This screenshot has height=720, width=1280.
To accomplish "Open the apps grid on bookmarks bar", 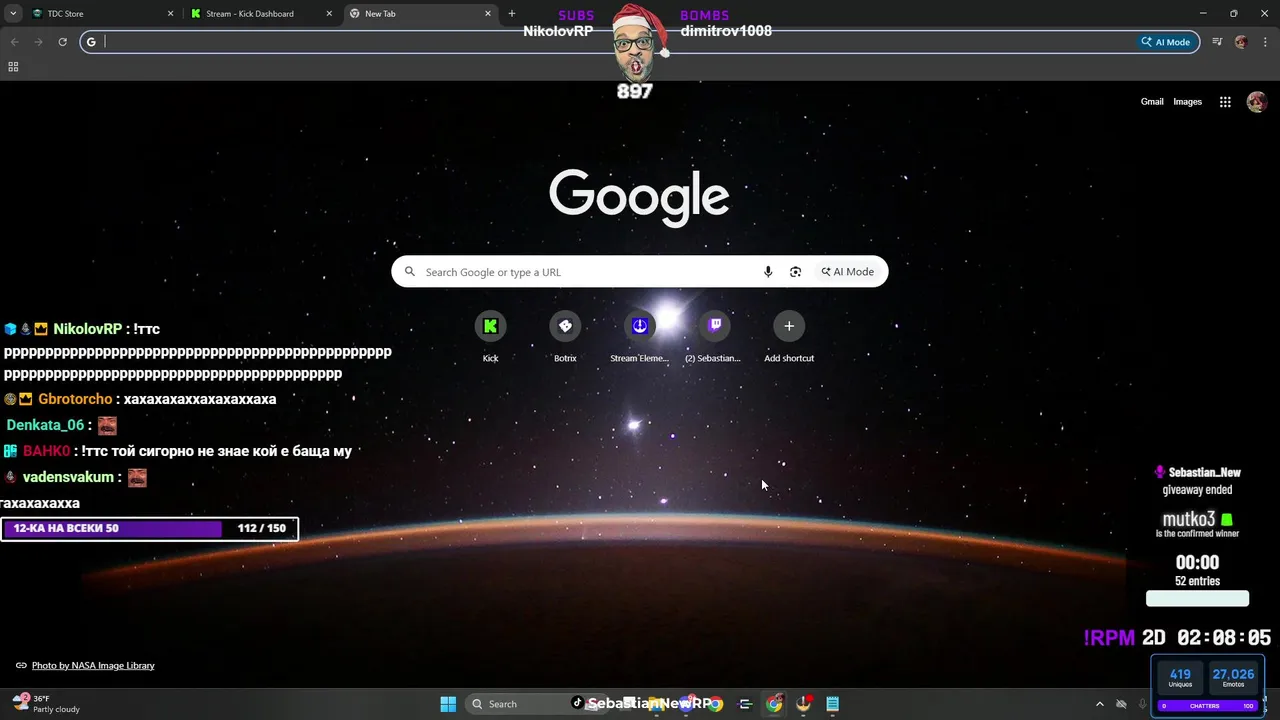I will point(13,67).
